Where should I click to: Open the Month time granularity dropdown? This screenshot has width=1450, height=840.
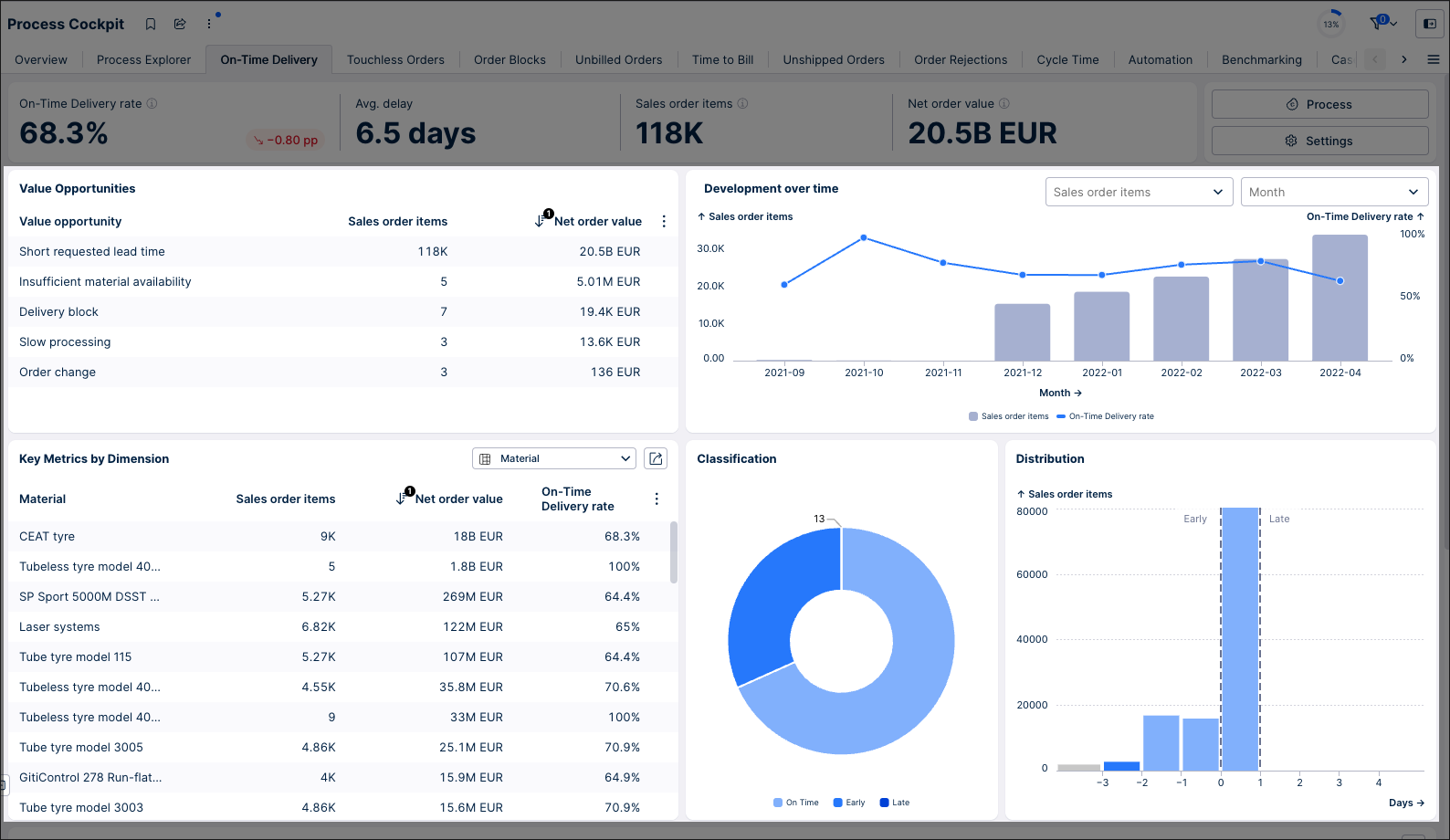1334,192
